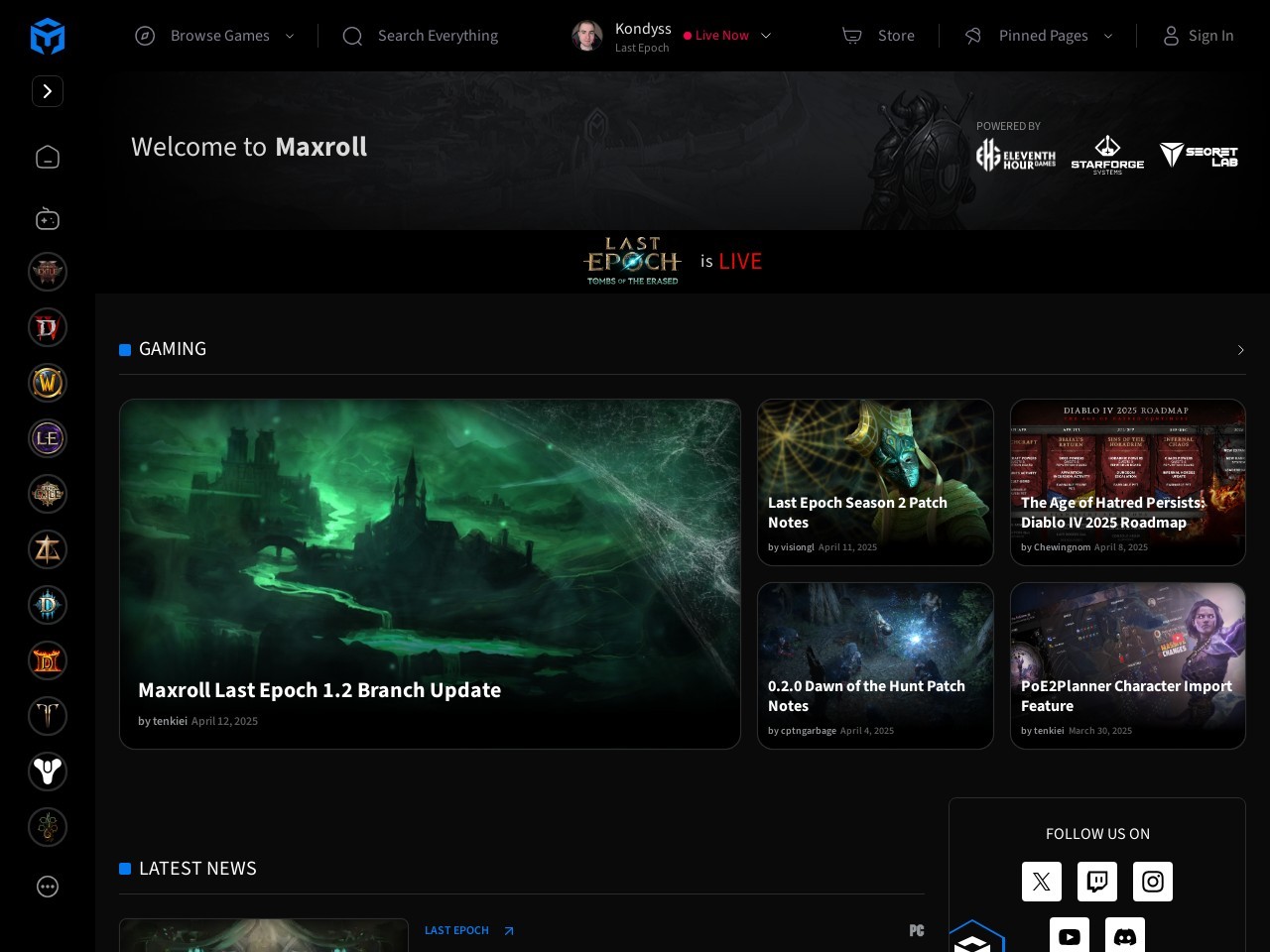The width and height of the screenshot is (1270, 952).
Task: Click the Store cart icon
Action: tap(851, 36)
